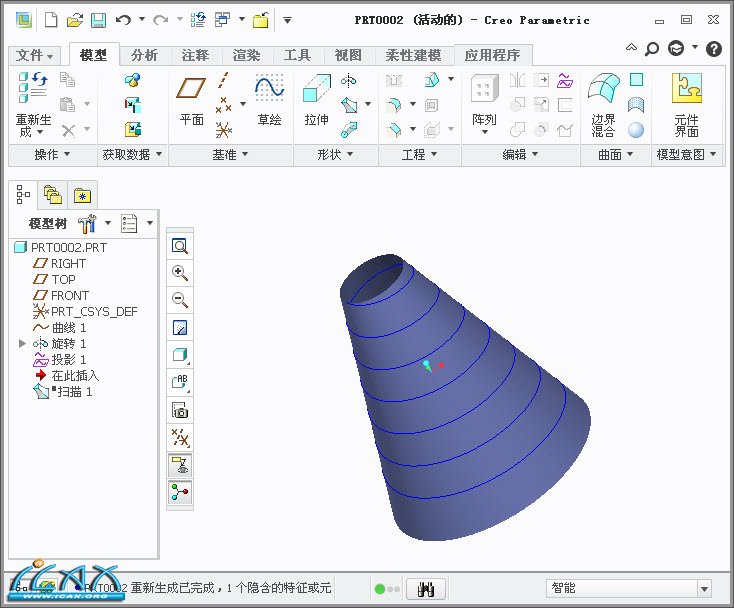Toggle the spin center display icon

180,491
